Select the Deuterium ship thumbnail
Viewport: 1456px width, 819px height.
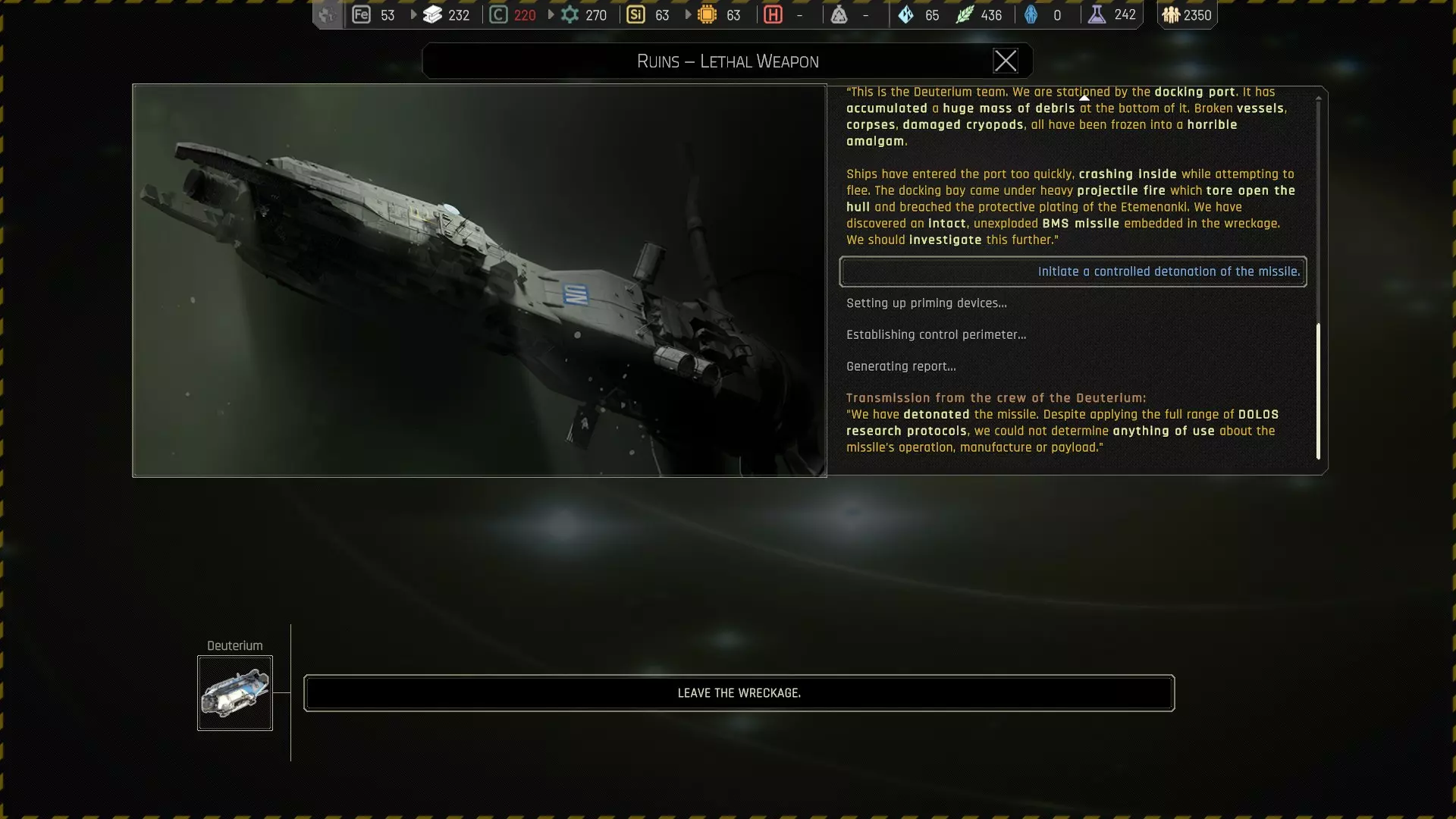pos(235,693)
